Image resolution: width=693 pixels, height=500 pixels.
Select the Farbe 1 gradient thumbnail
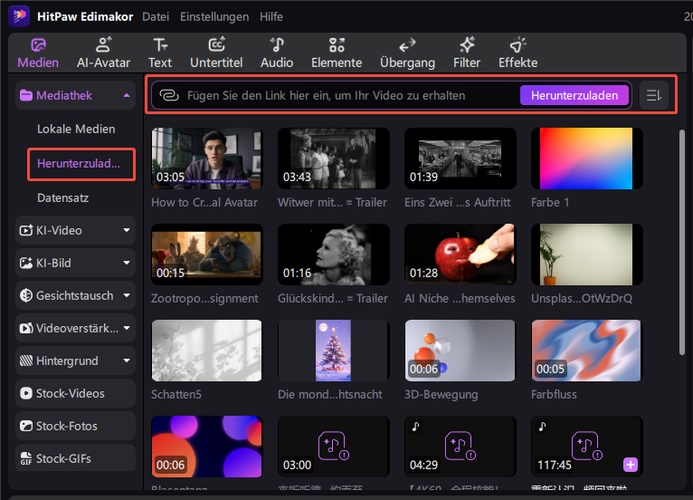point(585,159)
